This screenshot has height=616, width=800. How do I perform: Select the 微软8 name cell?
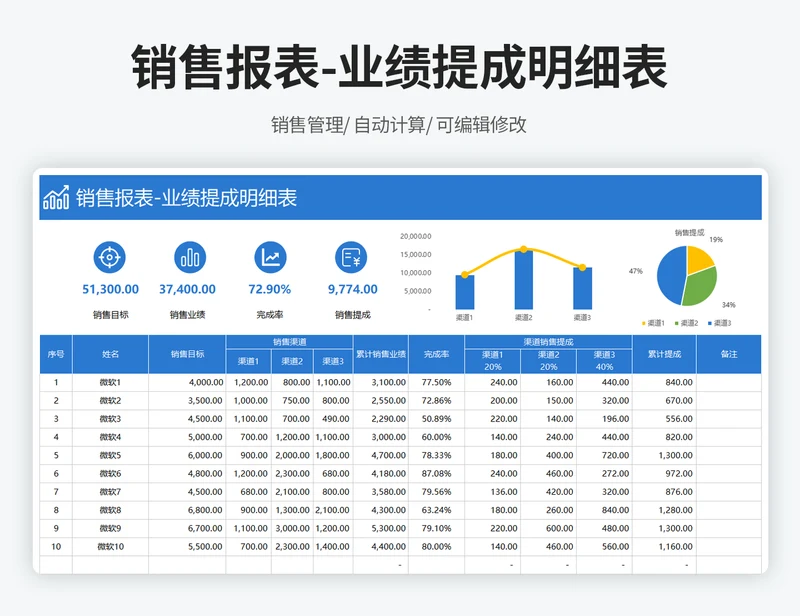(x=110, y=510)
